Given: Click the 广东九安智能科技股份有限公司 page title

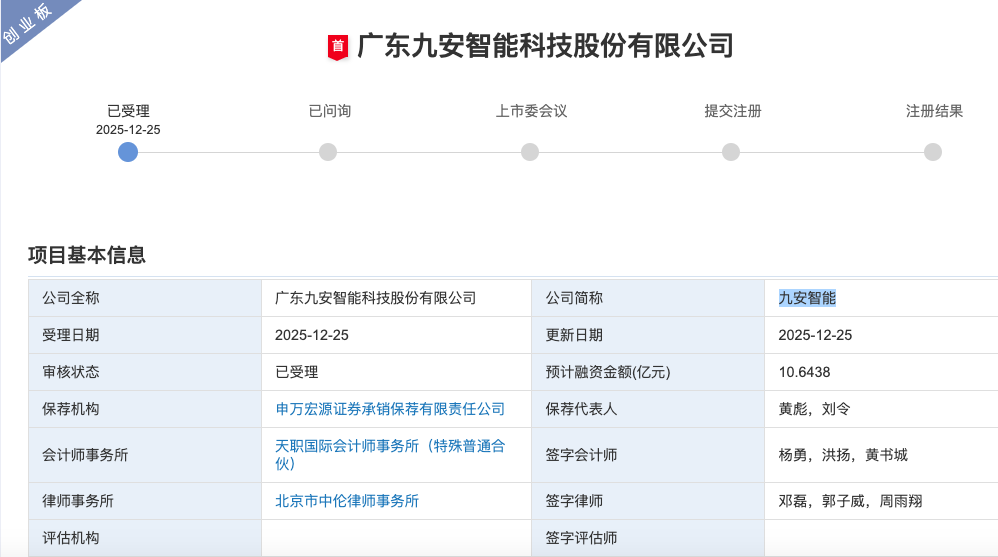Looking at the screenshot, I should click(x=545, y=46).
